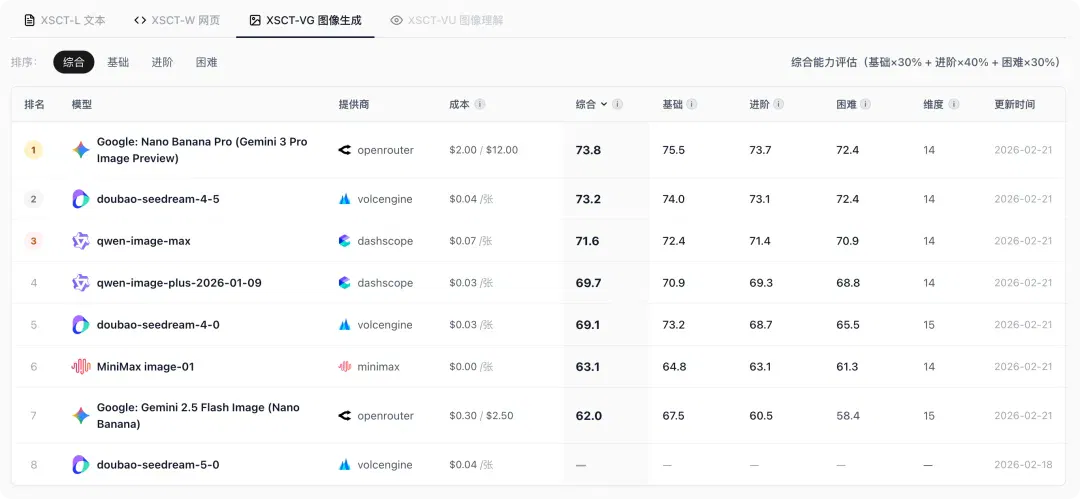Click minimax provider icon
The width and height of the screenshot is (1080, 499).
pos(344,367)
